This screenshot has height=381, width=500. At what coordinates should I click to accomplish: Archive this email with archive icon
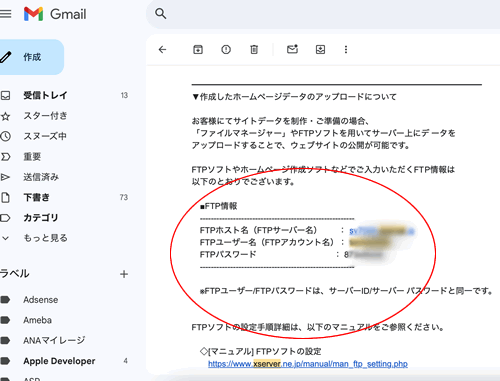pos(198,50)
